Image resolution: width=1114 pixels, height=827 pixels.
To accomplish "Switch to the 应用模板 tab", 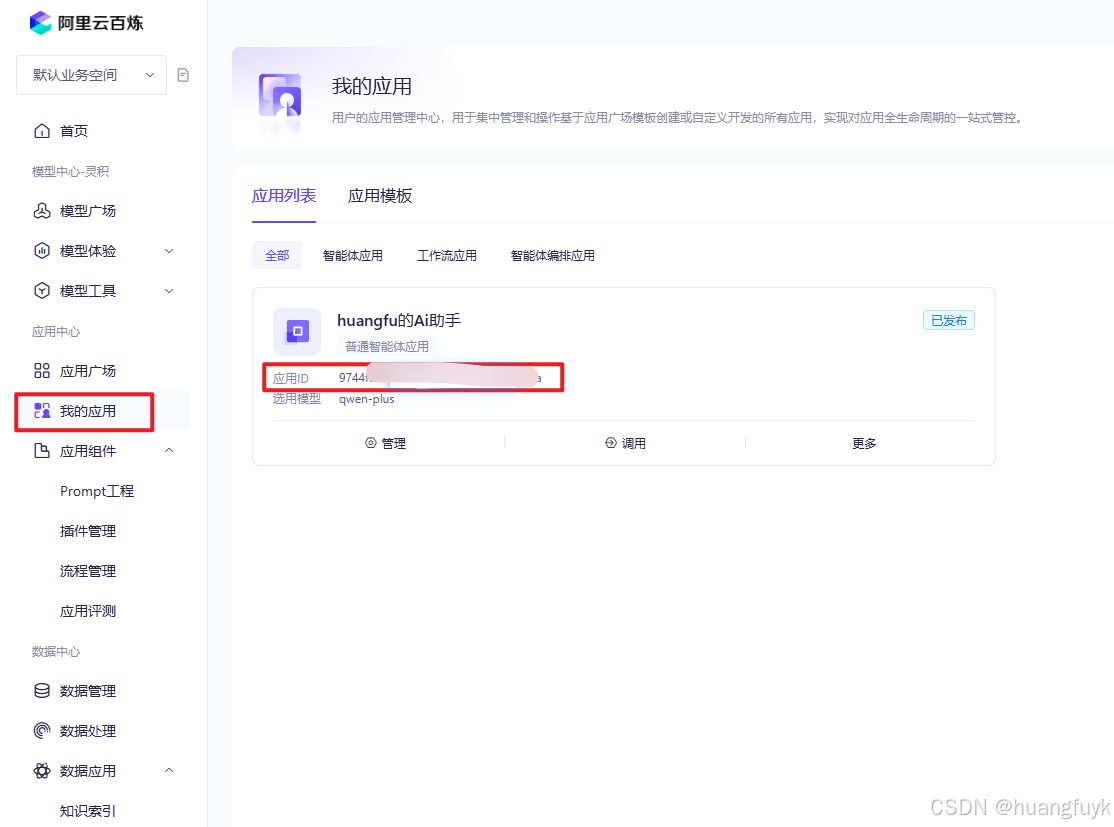I will tap(380, 196).
